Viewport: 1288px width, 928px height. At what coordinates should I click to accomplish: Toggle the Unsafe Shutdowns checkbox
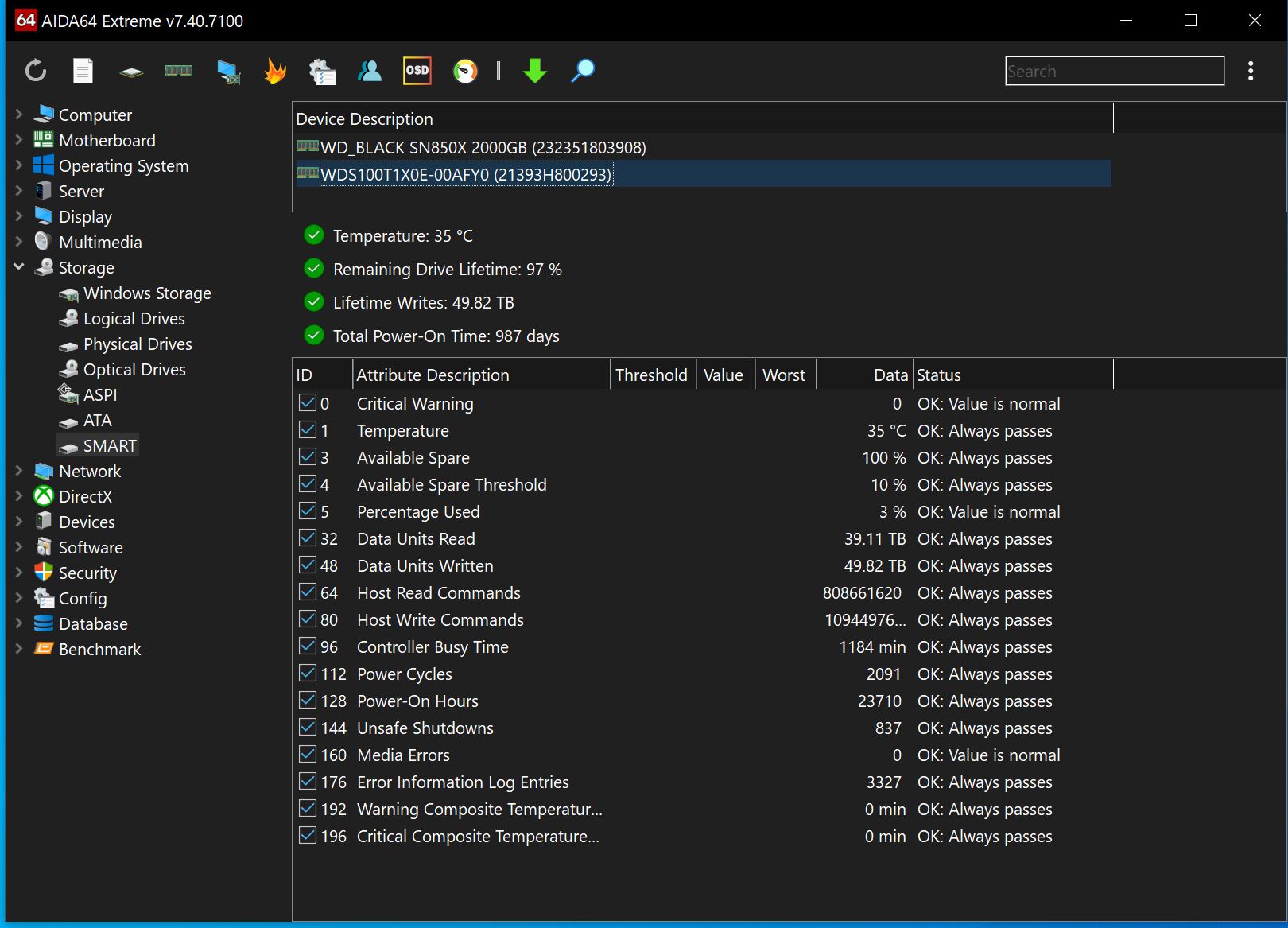pyautogui.click(x=308, y=727)
